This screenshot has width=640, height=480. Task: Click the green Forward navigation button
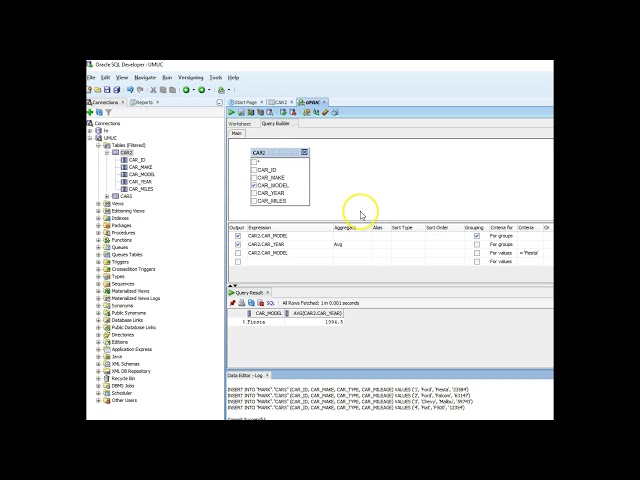(x=202, y=90)
